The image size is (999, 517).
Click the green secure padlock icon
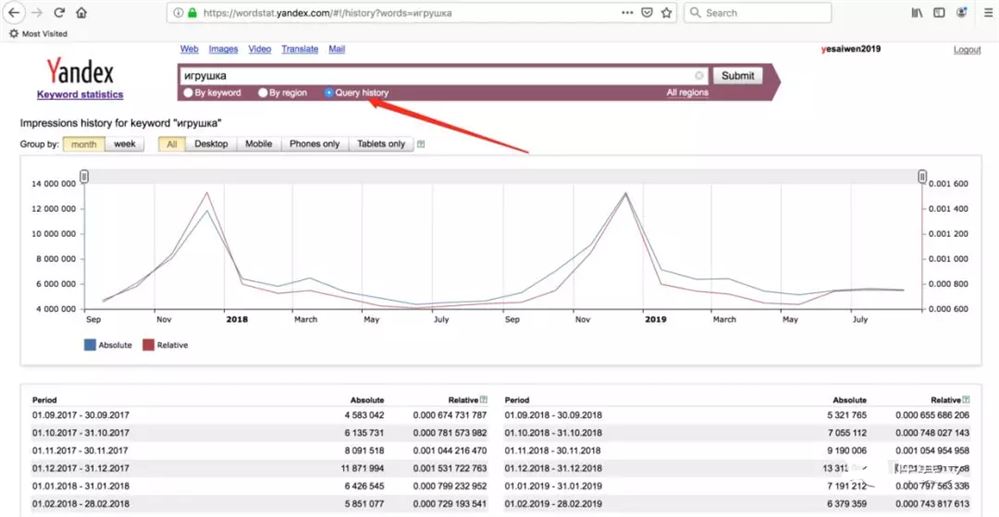coord(192,13)
